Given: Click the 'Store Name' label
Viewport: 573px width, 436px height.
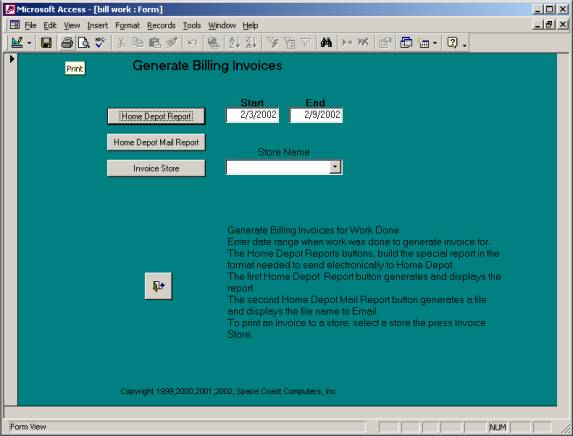Looking at the screenshot, I should click(284, 152).
